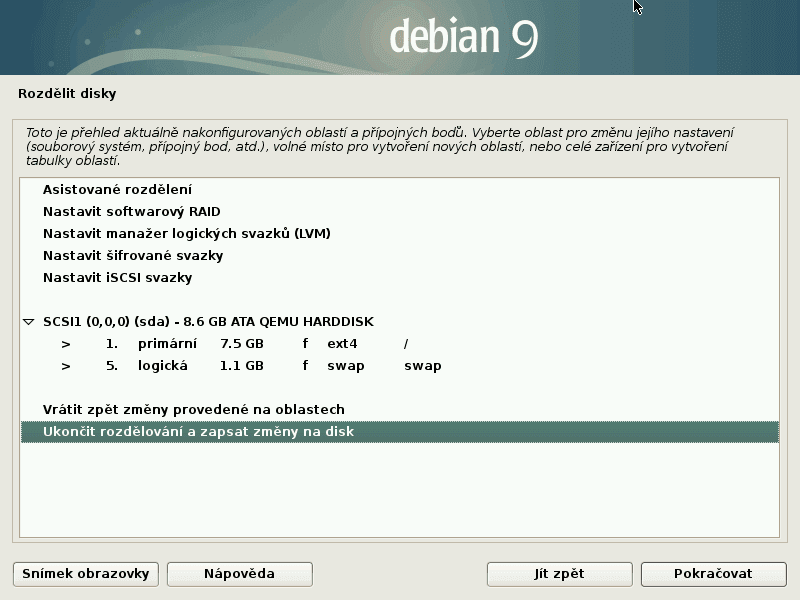Viewport: 800px width, 600px height.
Task: Select the SCSI1 (0,0,0) (sda) QEMU HARDDISK row
Action: (x=400, y=322)
